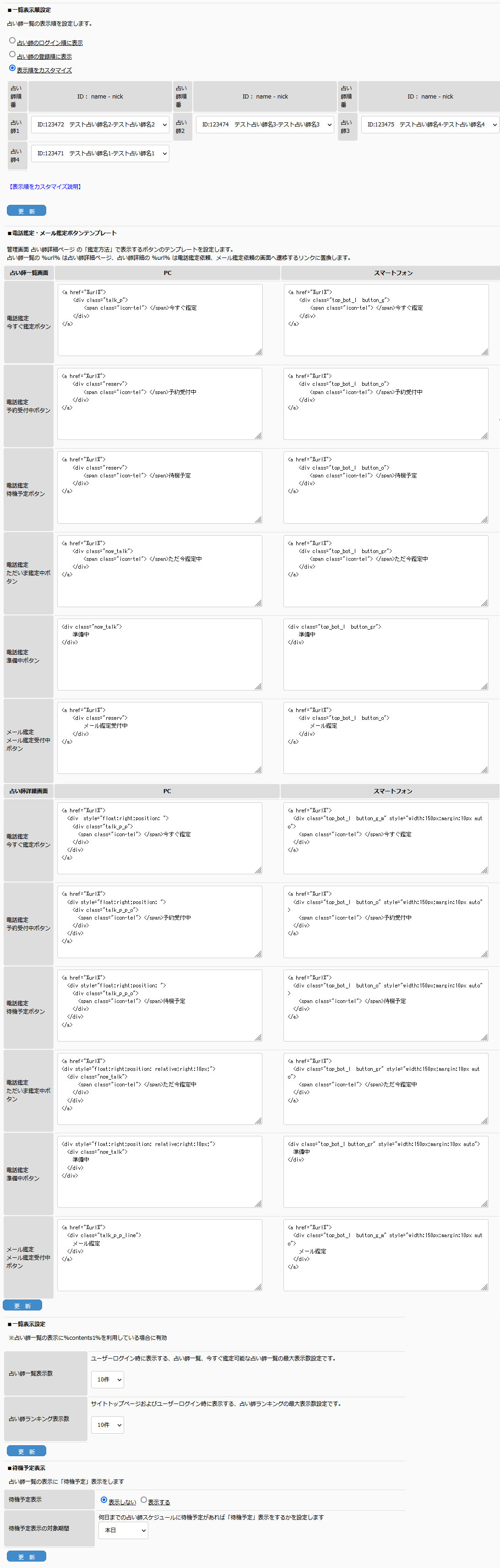Open the 占い師1 dropdown showing ID:123472
The width and height of the screenshot is (500, 1568).
click(x=100, y=125)
